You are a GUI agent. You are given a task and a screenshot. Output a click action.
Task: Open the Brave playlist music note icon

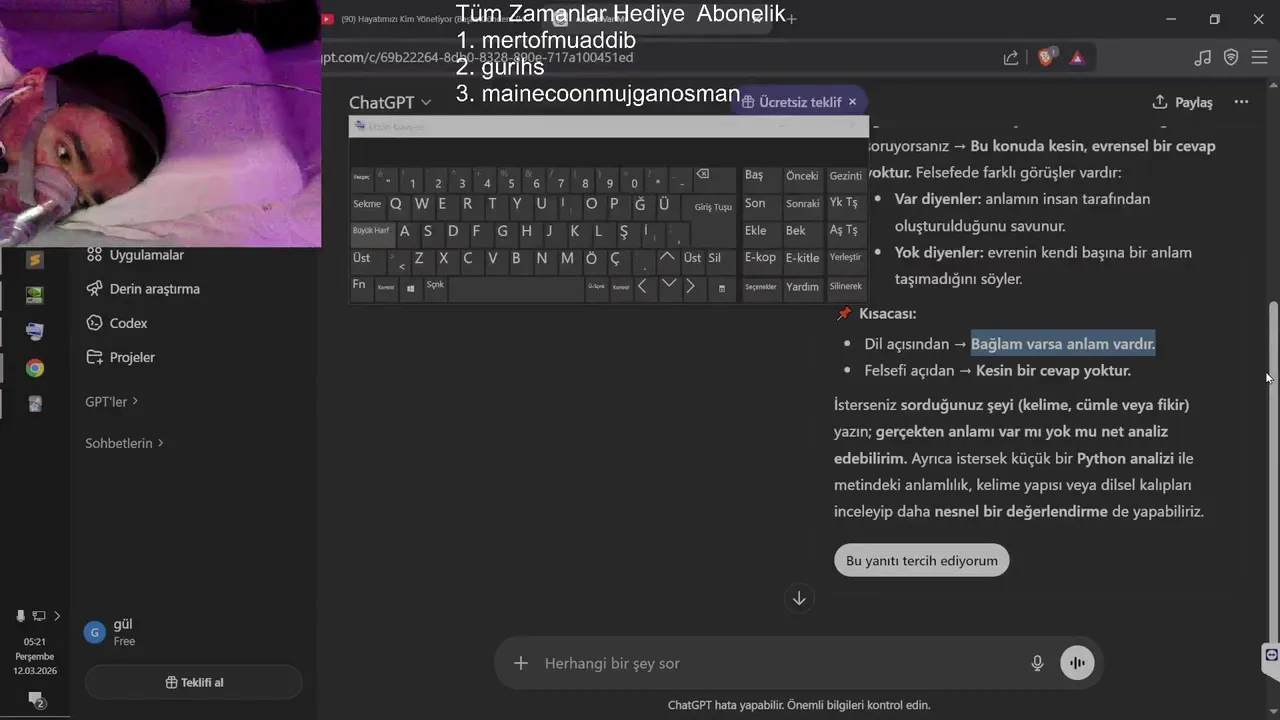(1203, 58)
